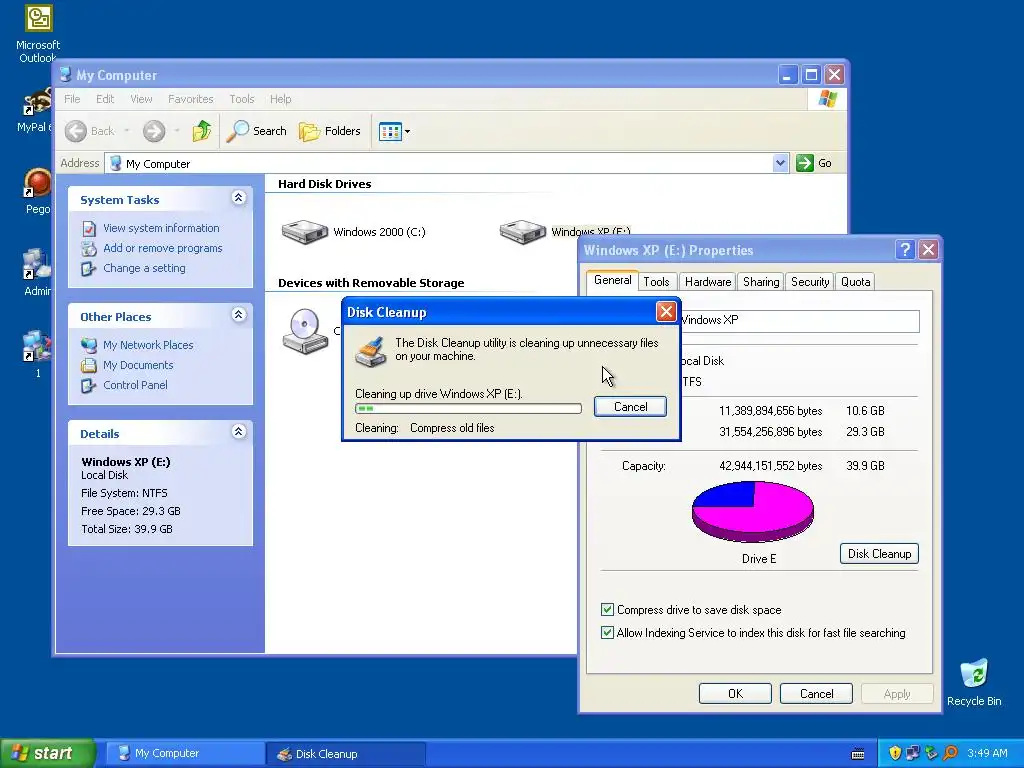Viewport: 1024px width, 768px height.
Task: Collapse the System Tasks panel
Action: [238, 198]
